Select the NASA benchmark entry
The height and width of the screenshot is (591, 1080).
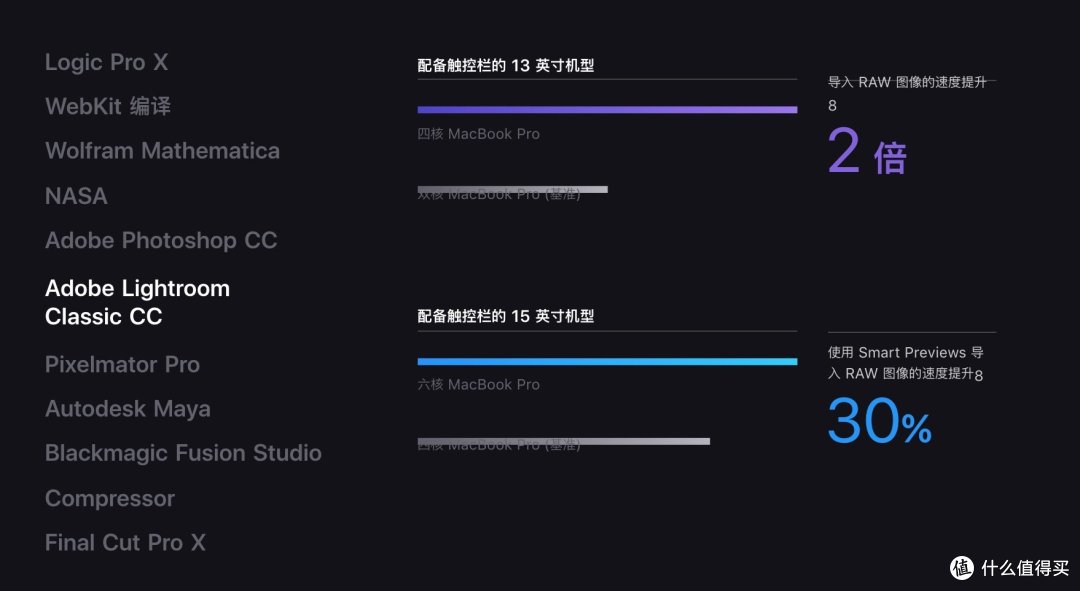pos(76,196)
